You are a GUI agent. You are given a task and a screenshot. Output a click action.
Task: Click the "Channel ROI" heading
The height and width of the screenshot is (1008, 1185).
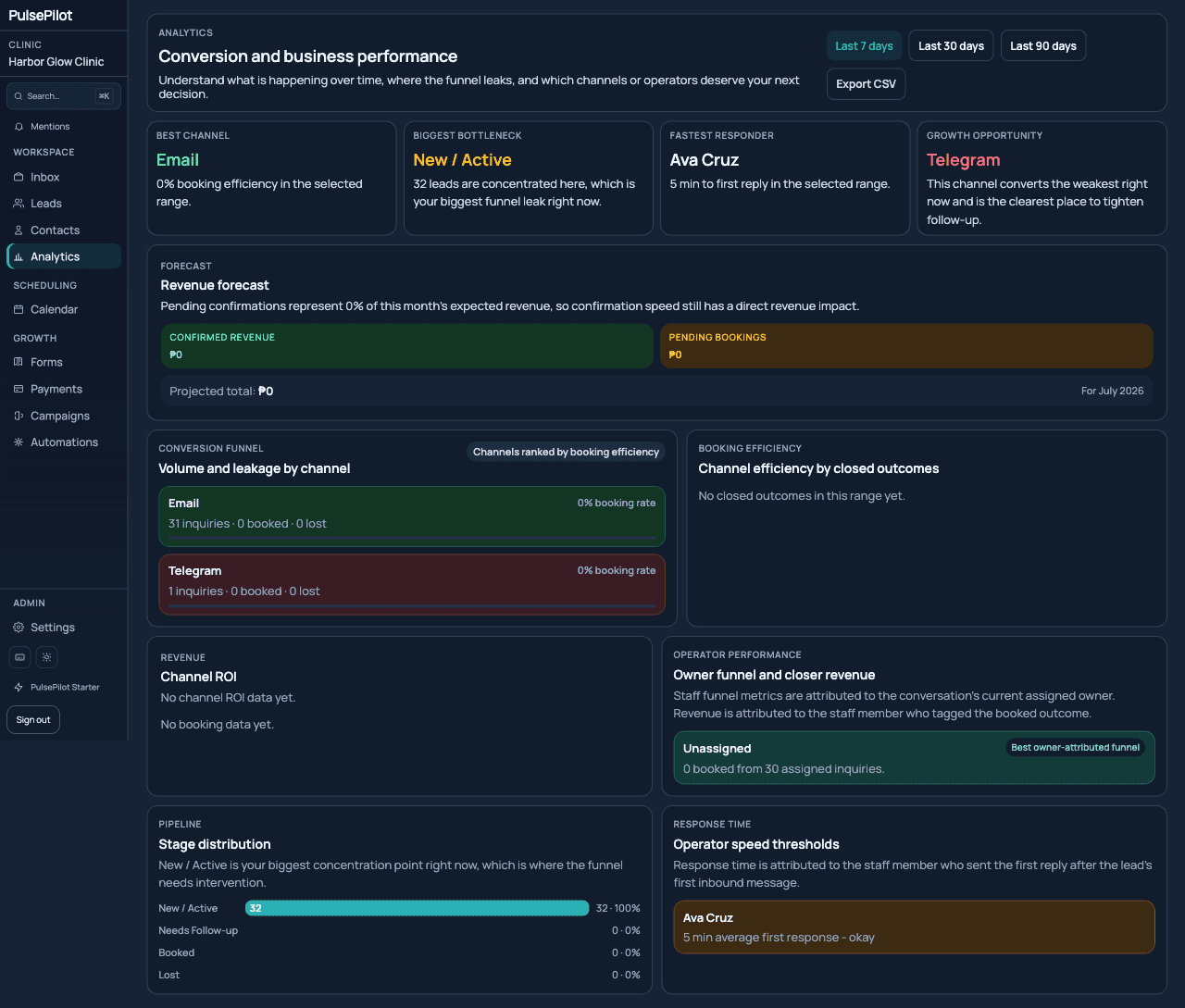(198, 677)
